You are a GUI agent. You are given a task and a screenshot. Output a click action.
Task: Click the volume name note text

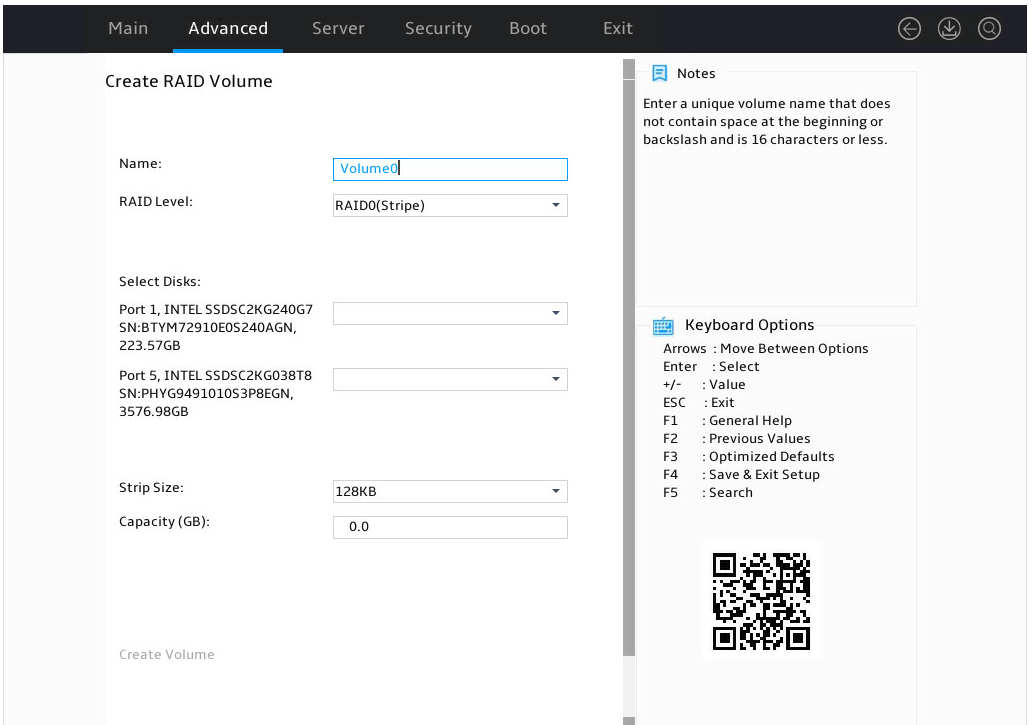(767, 122)
